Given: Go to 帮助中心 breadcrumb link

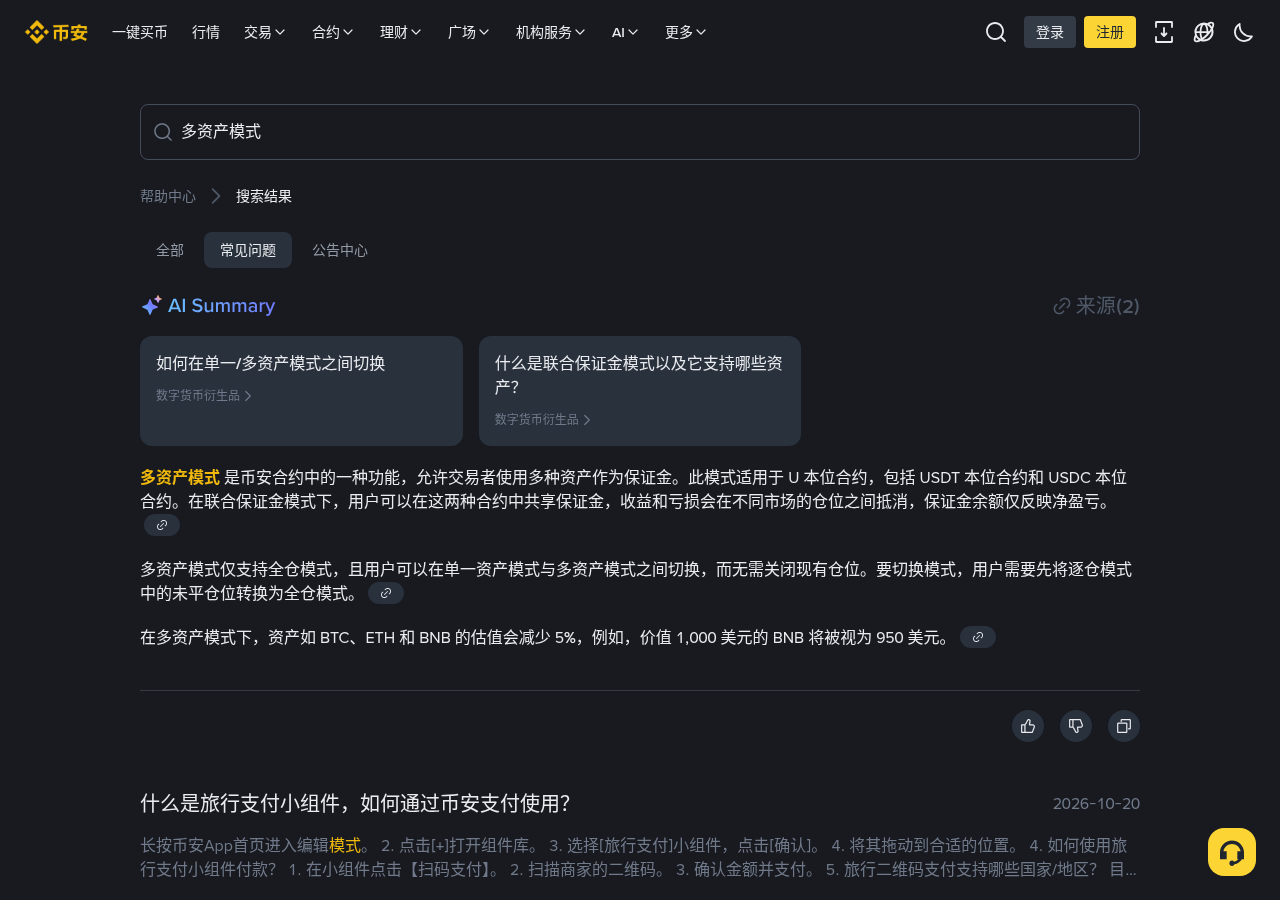Looking at the screenshot, I should pyautogui.click(x=168, y=196).
